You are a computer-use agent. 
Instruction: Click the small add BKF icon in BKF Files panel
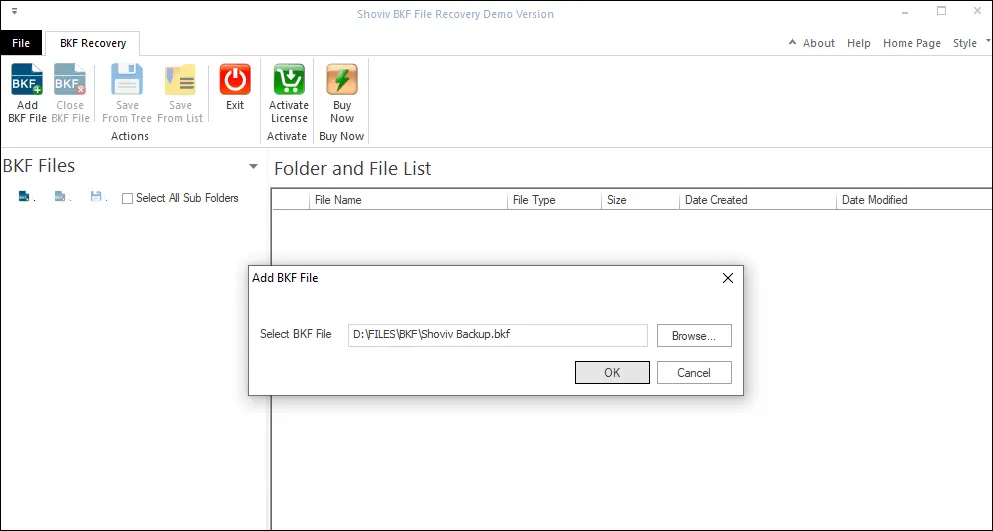point(24,197)
